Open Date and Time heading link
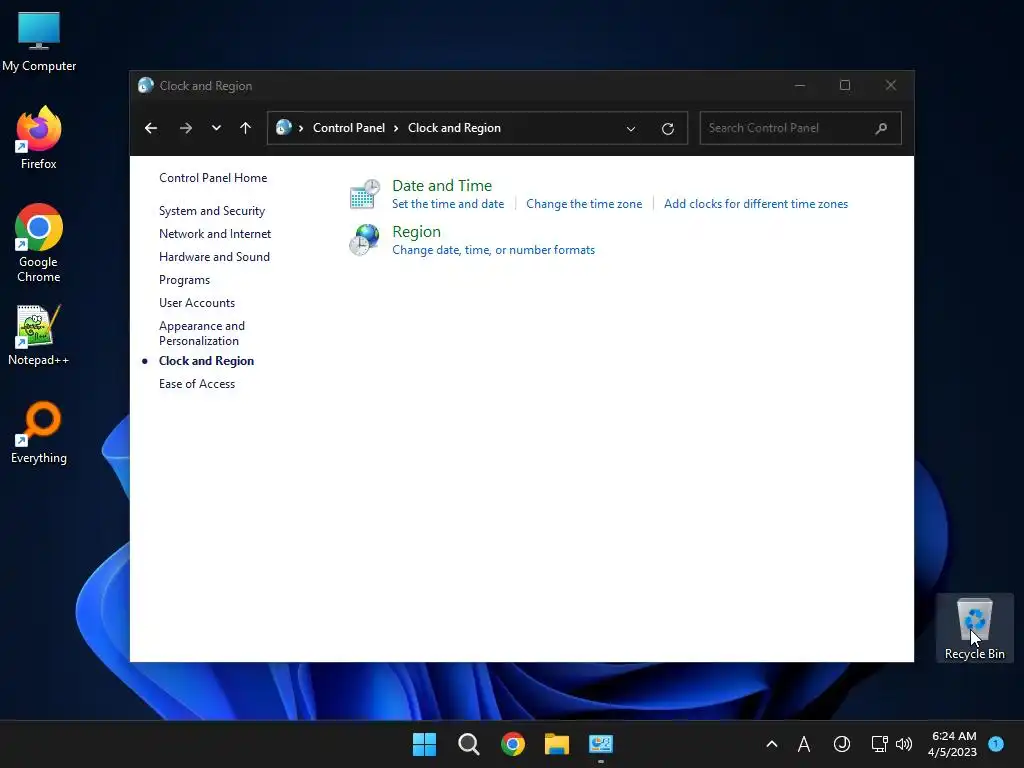 click(442, 185)
